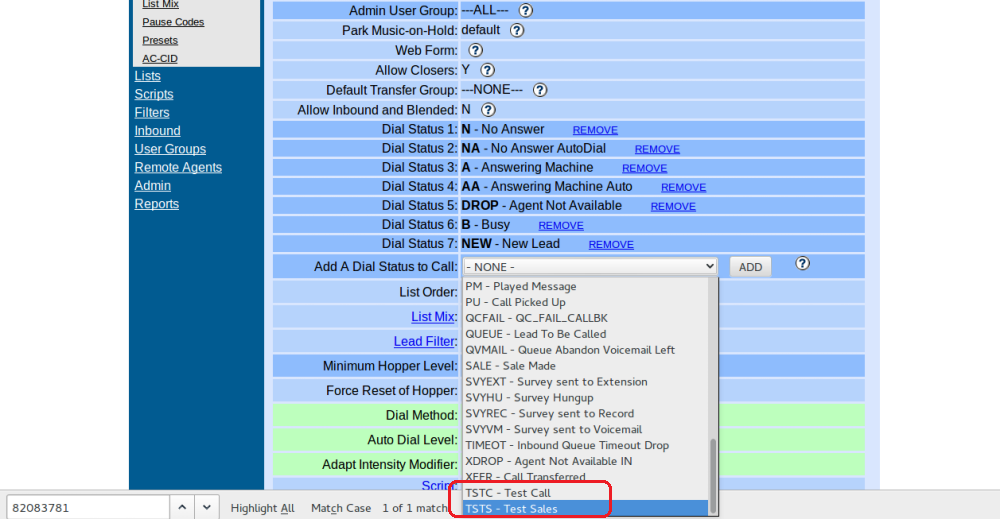Open help icon beside the ADD button
This screenshot has width=1000, height=519.
click(802, 263)
